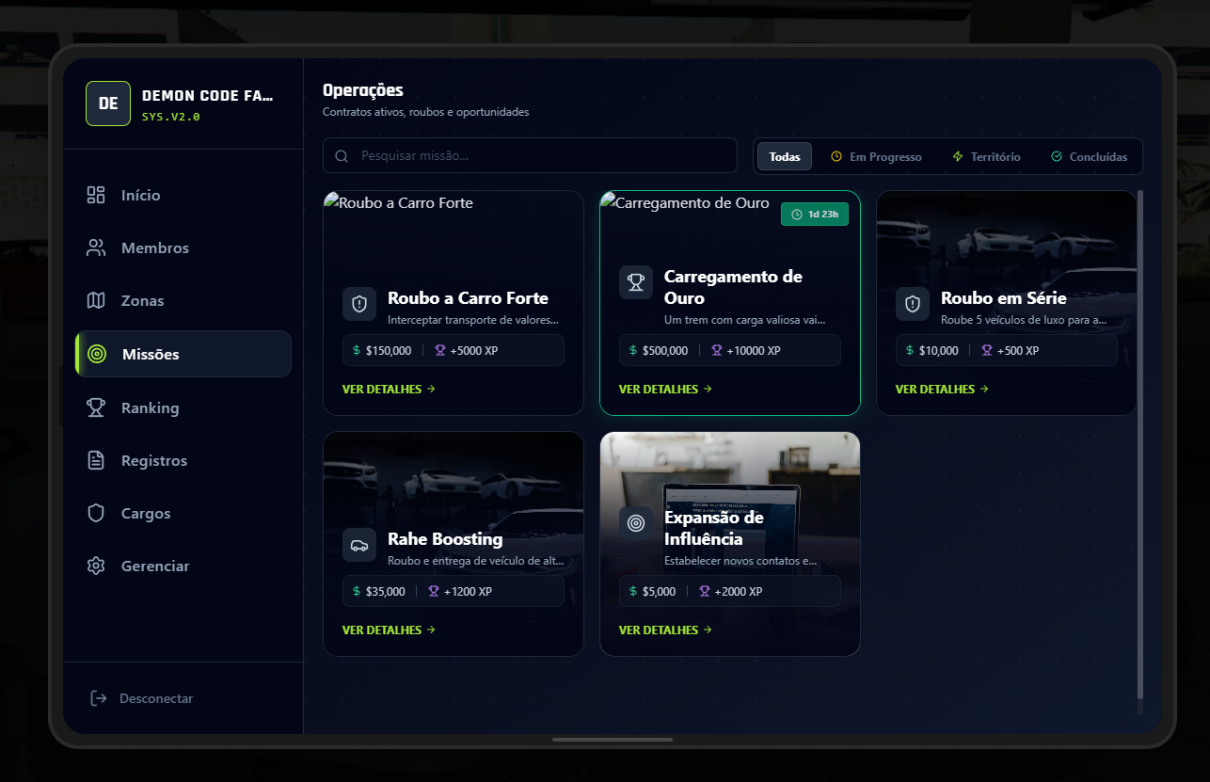Viewport: 1210px width, 782px height.
Task: Click the $35,000 reward value
Action: point(386,592)
